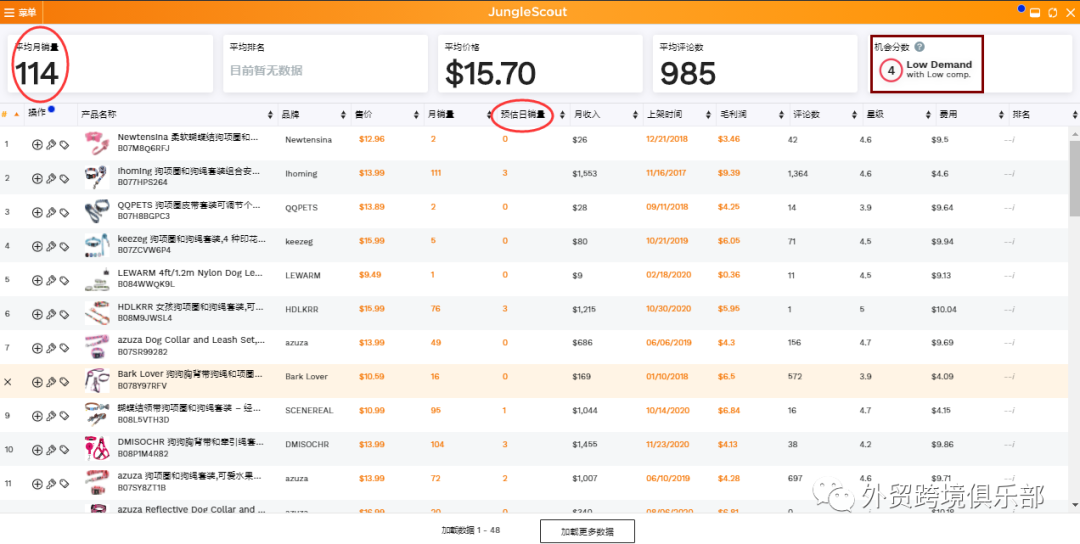Open the 菜单 hamburger menu

(x=20, y=12)
